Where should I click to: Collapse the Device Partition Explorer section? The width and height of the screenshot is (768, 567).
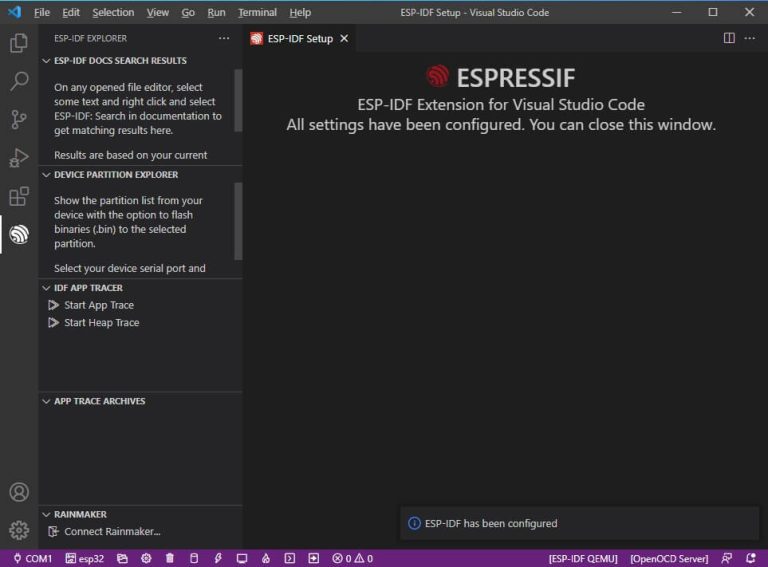point(115,174)
